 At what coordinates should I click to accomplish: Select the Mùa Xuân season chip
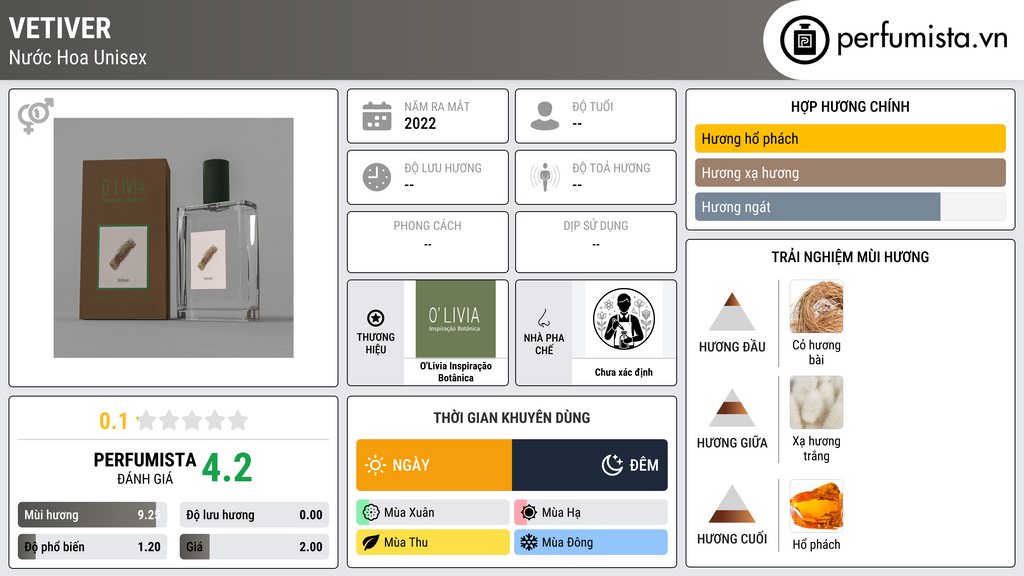[x=433, y=513]
